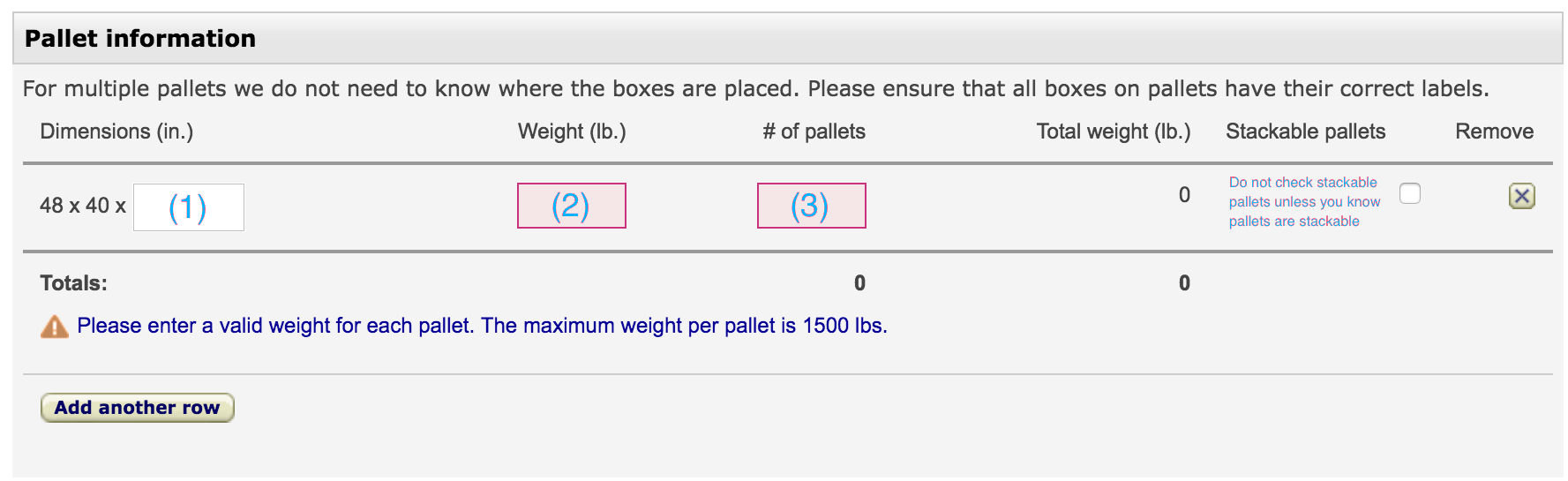
Task: Click the remove row X icon
Action: pyautogui.click(x=1521, y=196)
